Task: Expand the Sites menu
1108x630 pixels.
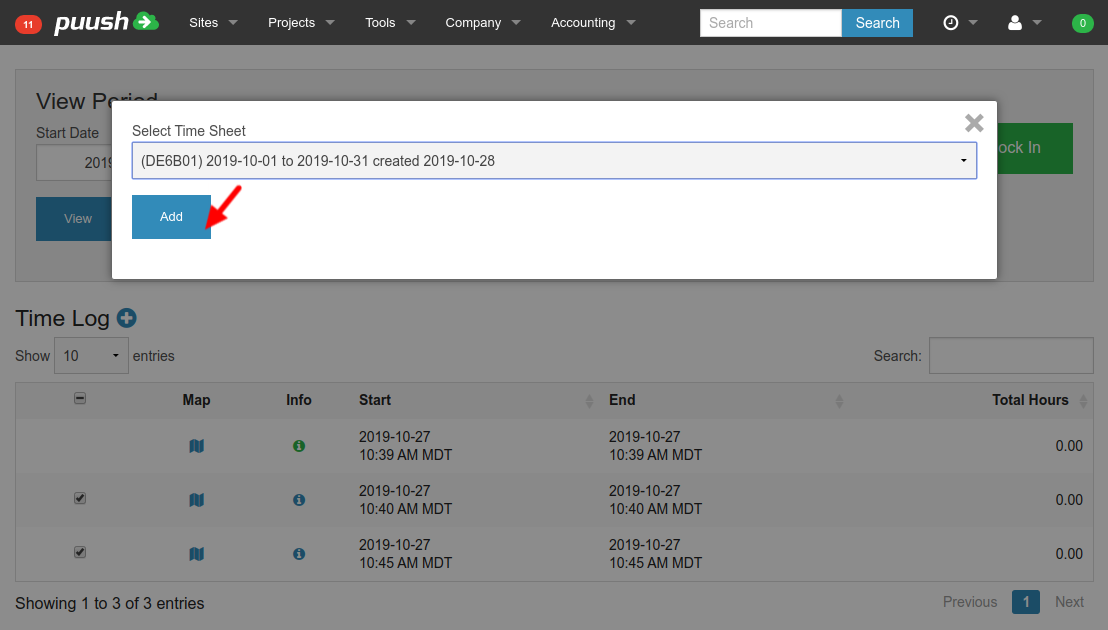Action: click(x=213, y=22)
